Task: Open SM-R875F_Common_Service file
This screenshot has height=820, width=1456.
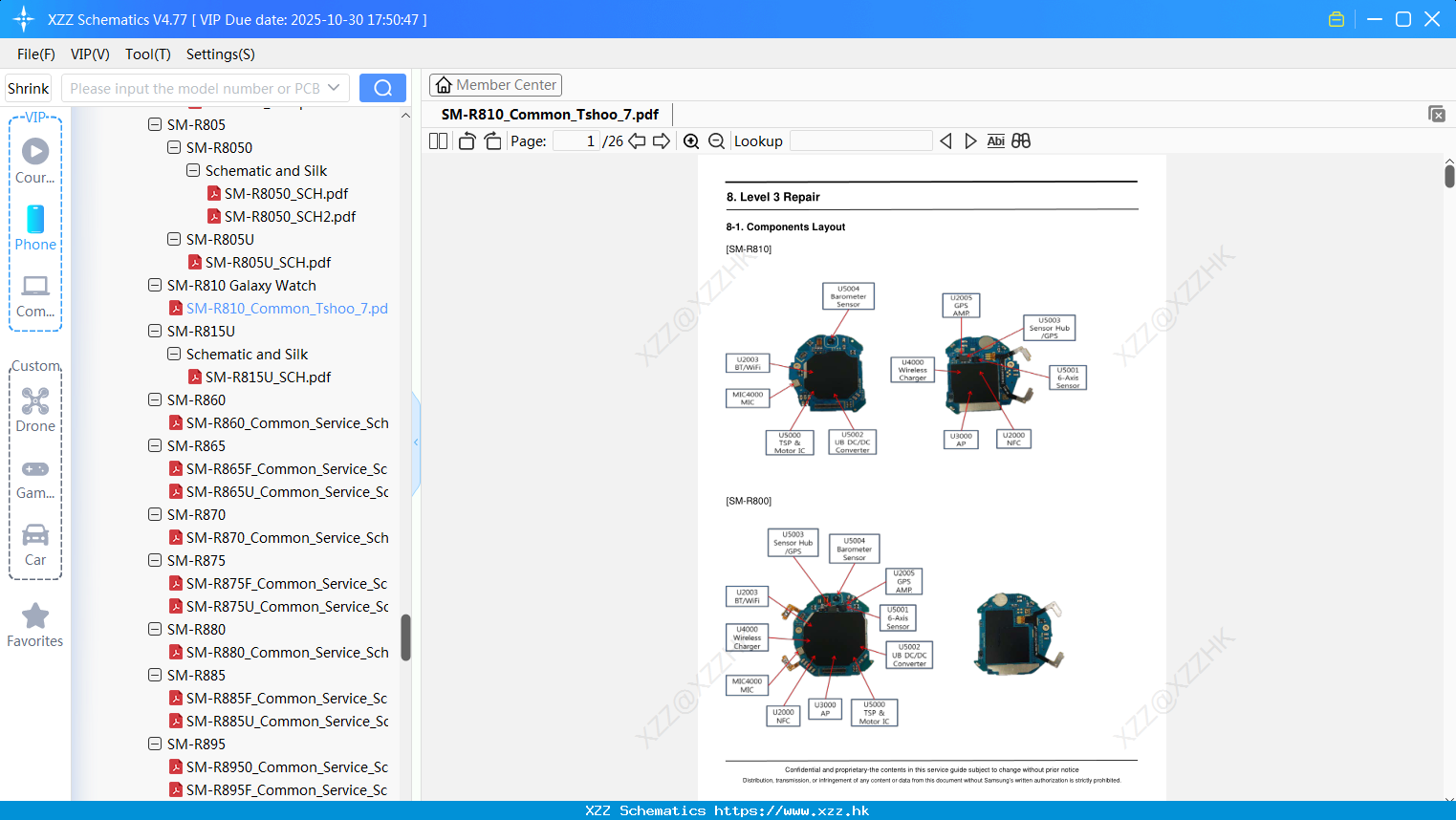Action: tap(287, 583)
